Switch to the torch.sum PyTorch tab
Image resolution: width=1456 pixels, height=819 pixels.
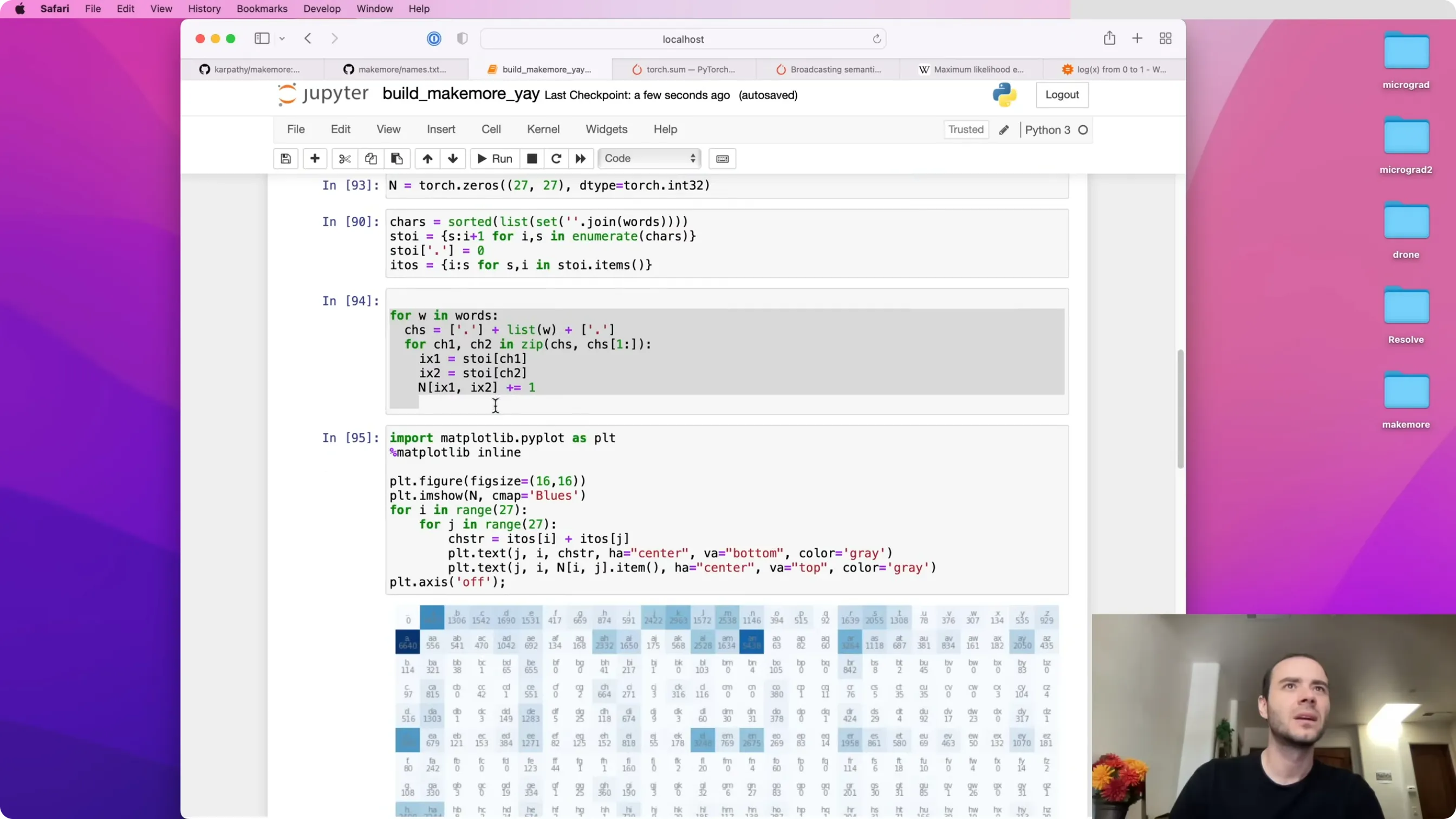click(x=684, y=69)
